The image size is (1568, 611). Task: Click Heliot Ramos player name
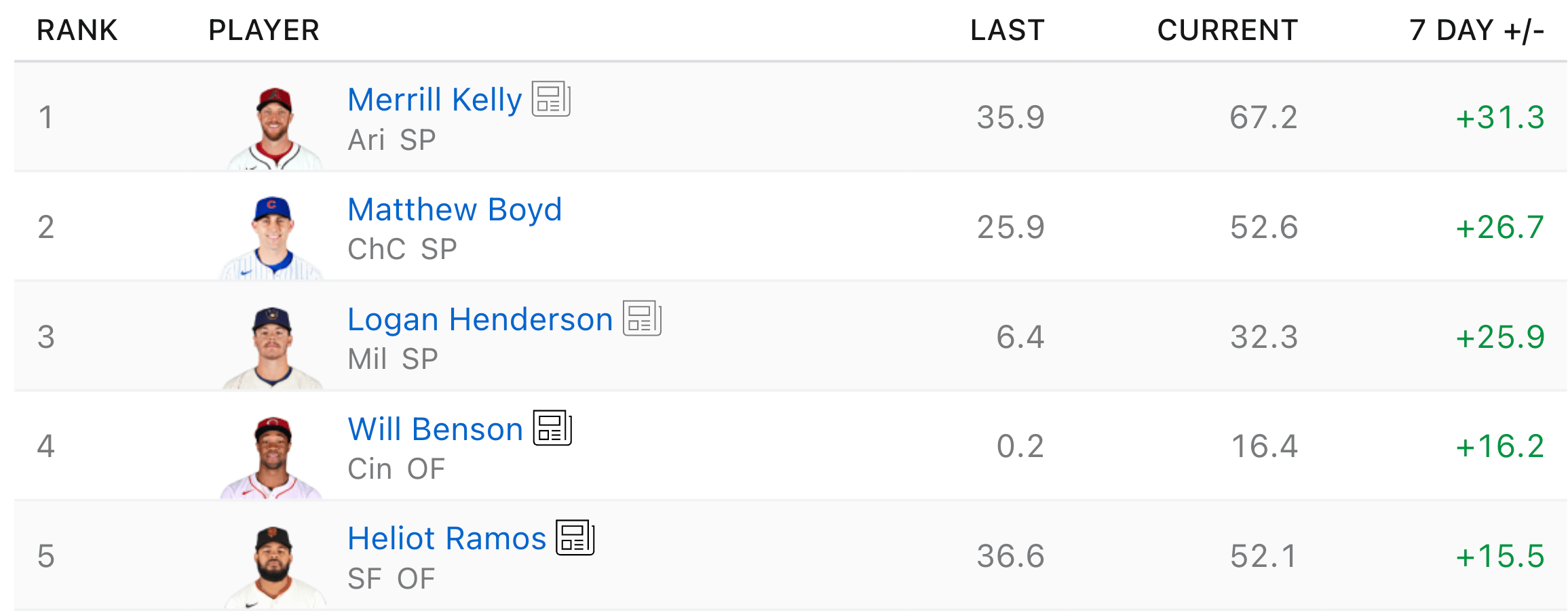[446, 538]
